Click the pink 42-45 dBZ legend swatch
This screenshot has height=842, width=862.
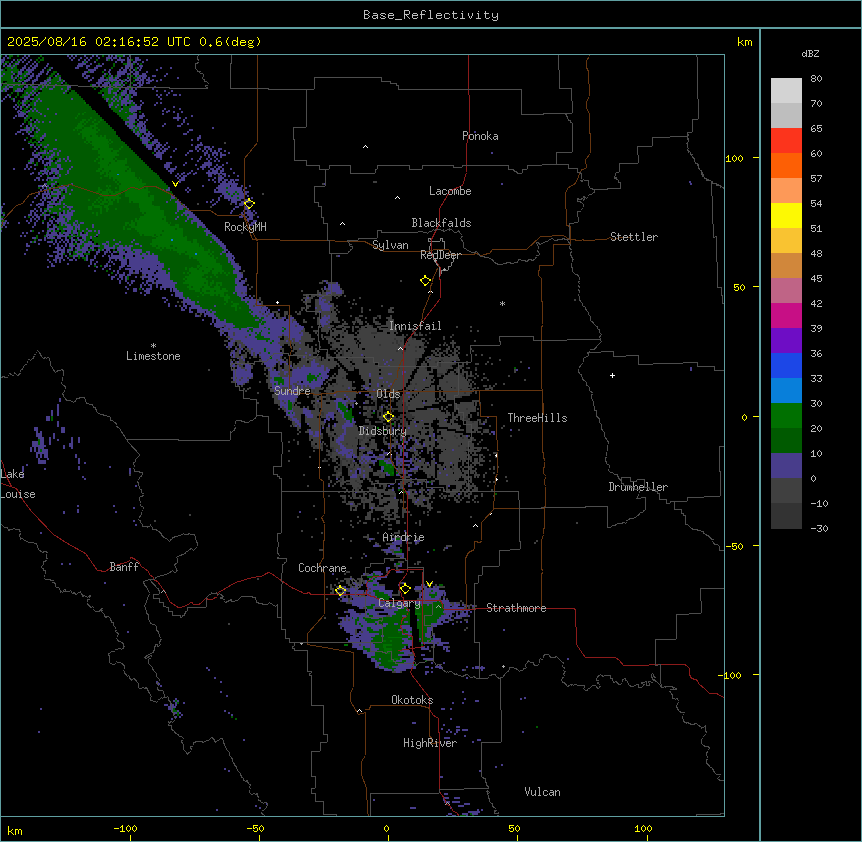click(x=786, y=291)
